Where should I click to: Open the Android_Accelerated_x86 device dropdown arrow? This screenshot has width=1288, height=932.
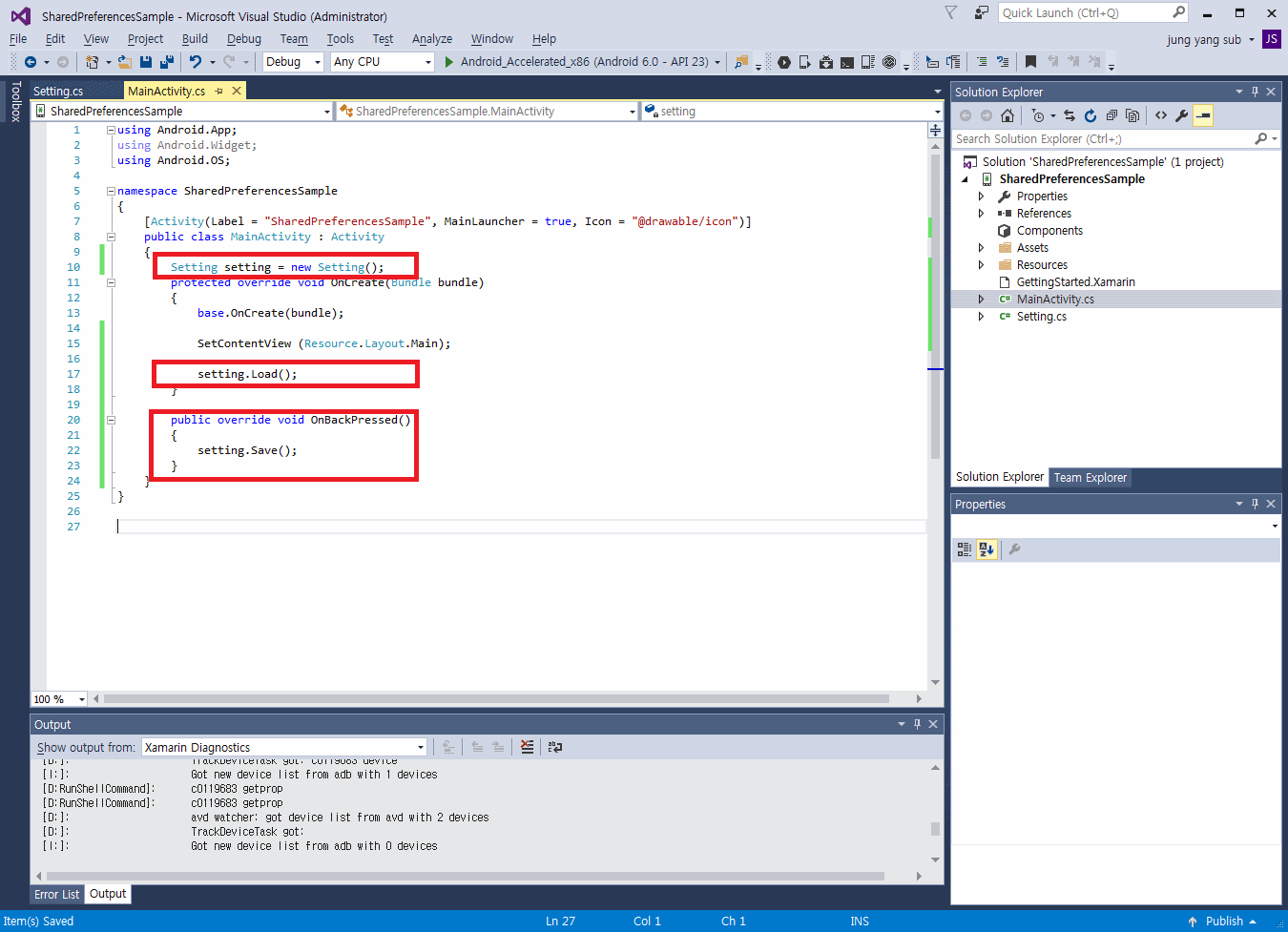717,62
